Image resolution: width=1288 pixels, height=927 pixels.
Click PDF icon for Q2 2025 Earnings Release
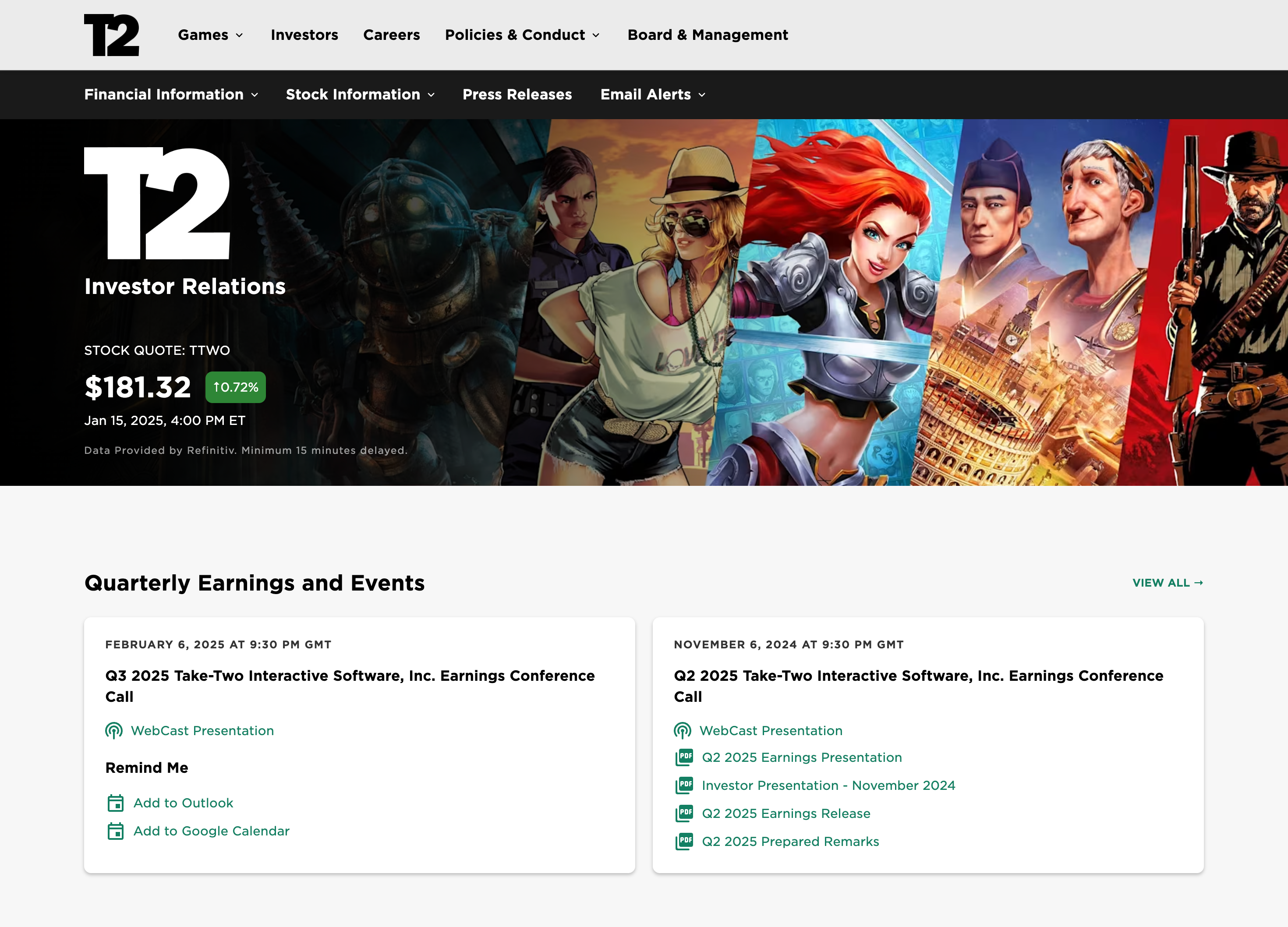pos(684,814)
